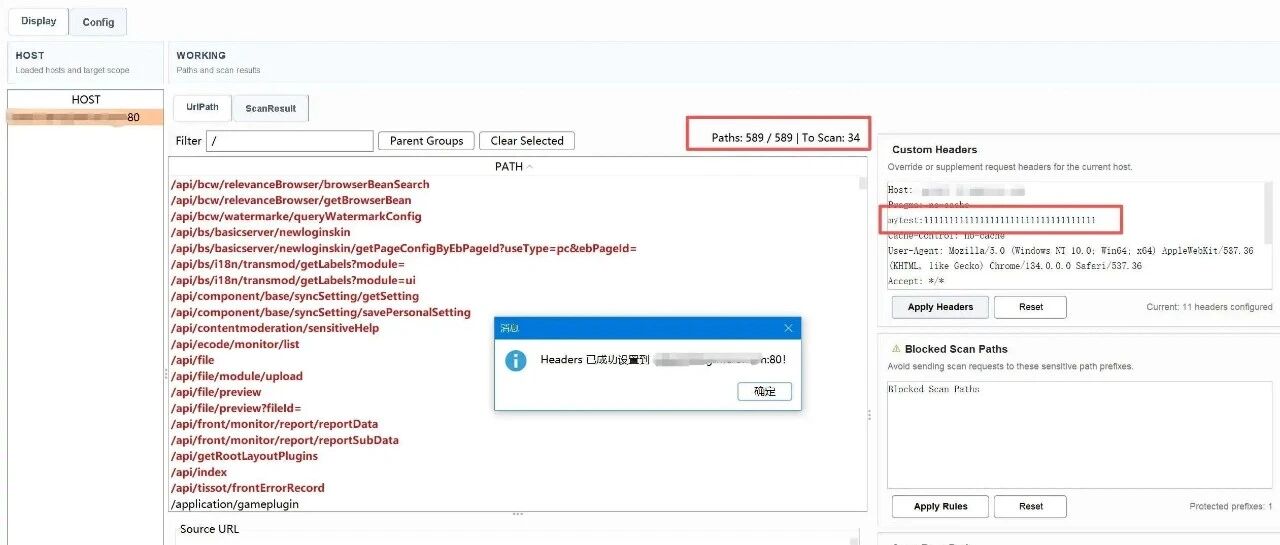Click OK (确定) in the message dialog

[764, 391]
